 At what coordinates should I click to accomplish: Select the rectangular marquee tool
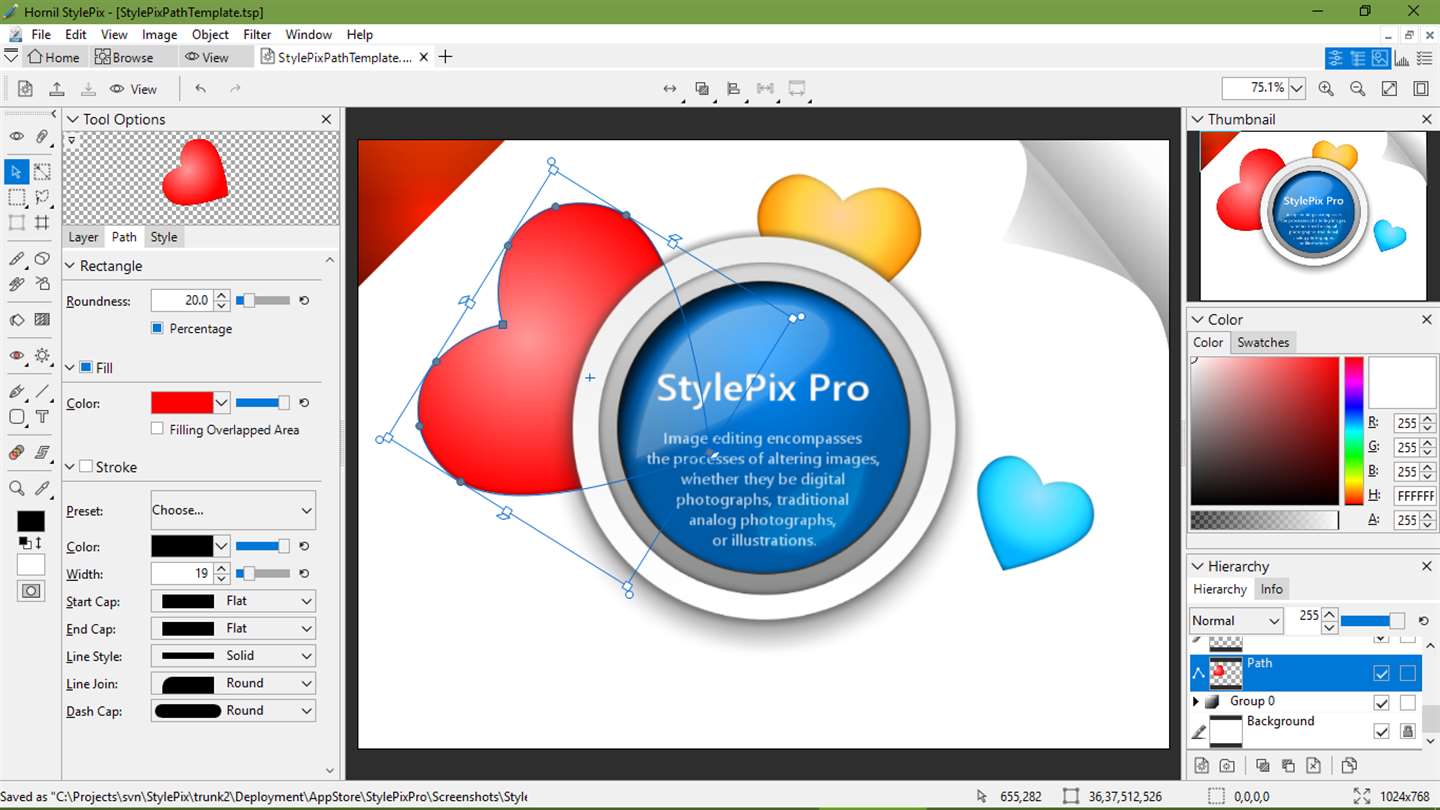click(17, 197)
